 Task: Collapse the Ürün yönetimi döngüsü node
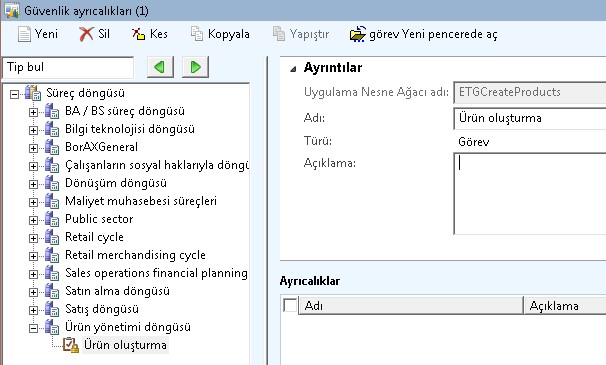[x=33, y=328]
